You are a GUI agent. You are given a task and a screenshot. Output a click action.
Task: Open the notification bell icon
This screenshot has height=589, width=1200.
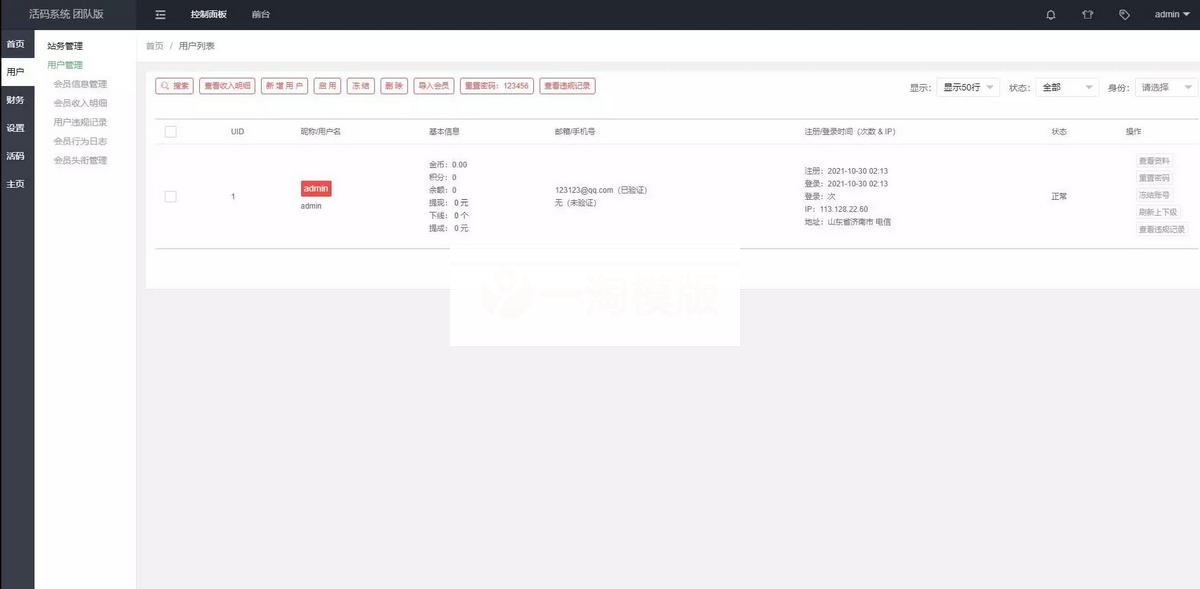tap(1050, 14)
